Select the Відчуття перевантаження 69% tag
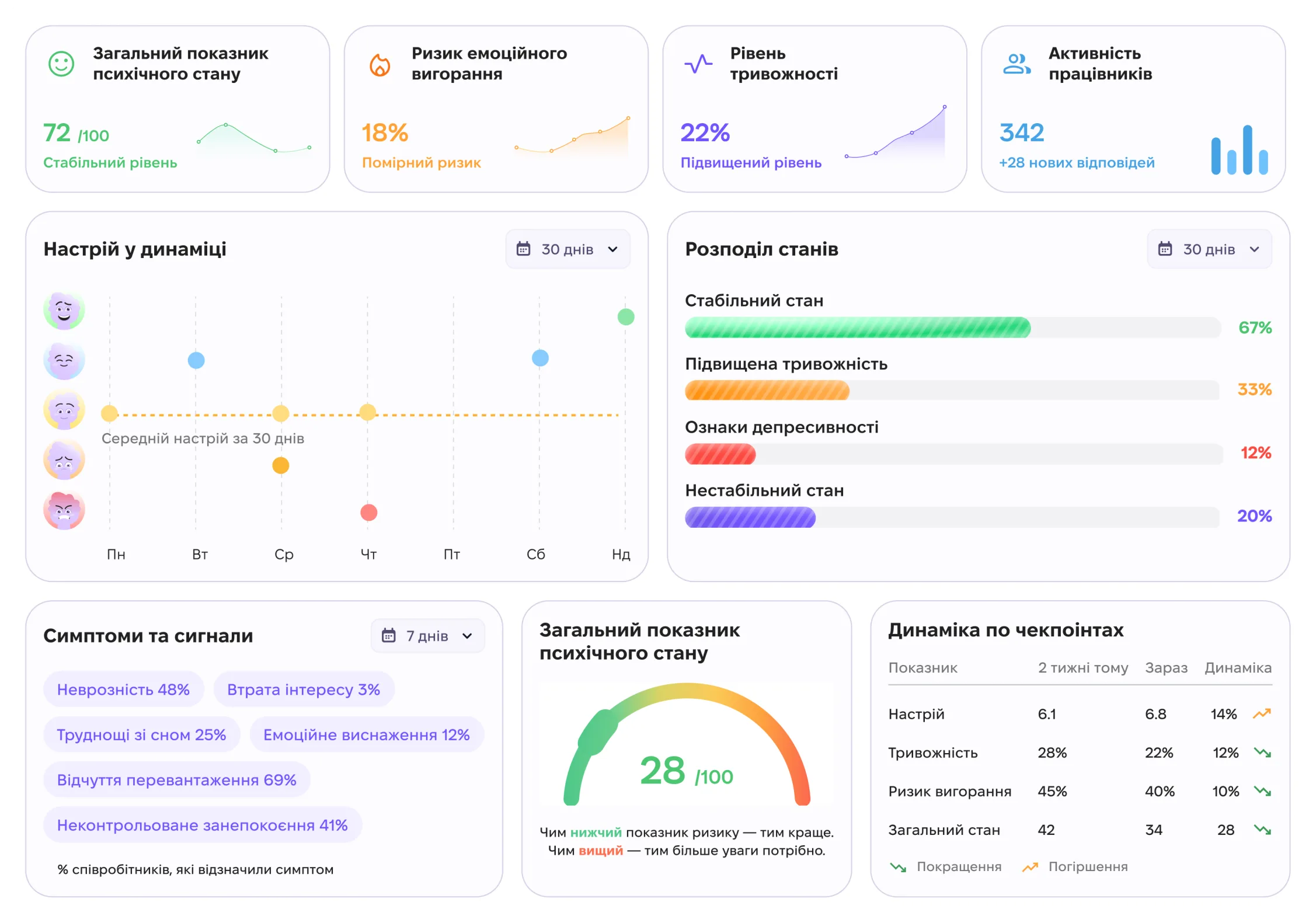Screen dimensions: 1316x923 click(x=176, y=779)
